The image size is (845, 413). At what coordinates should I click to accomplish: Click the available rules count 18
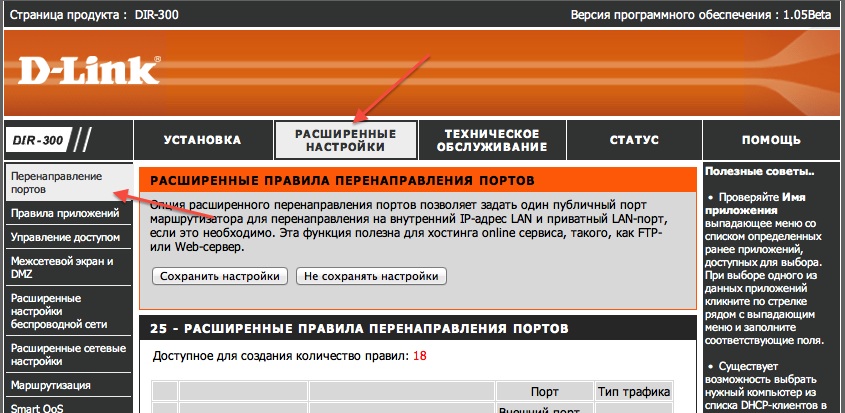(420, 356)
